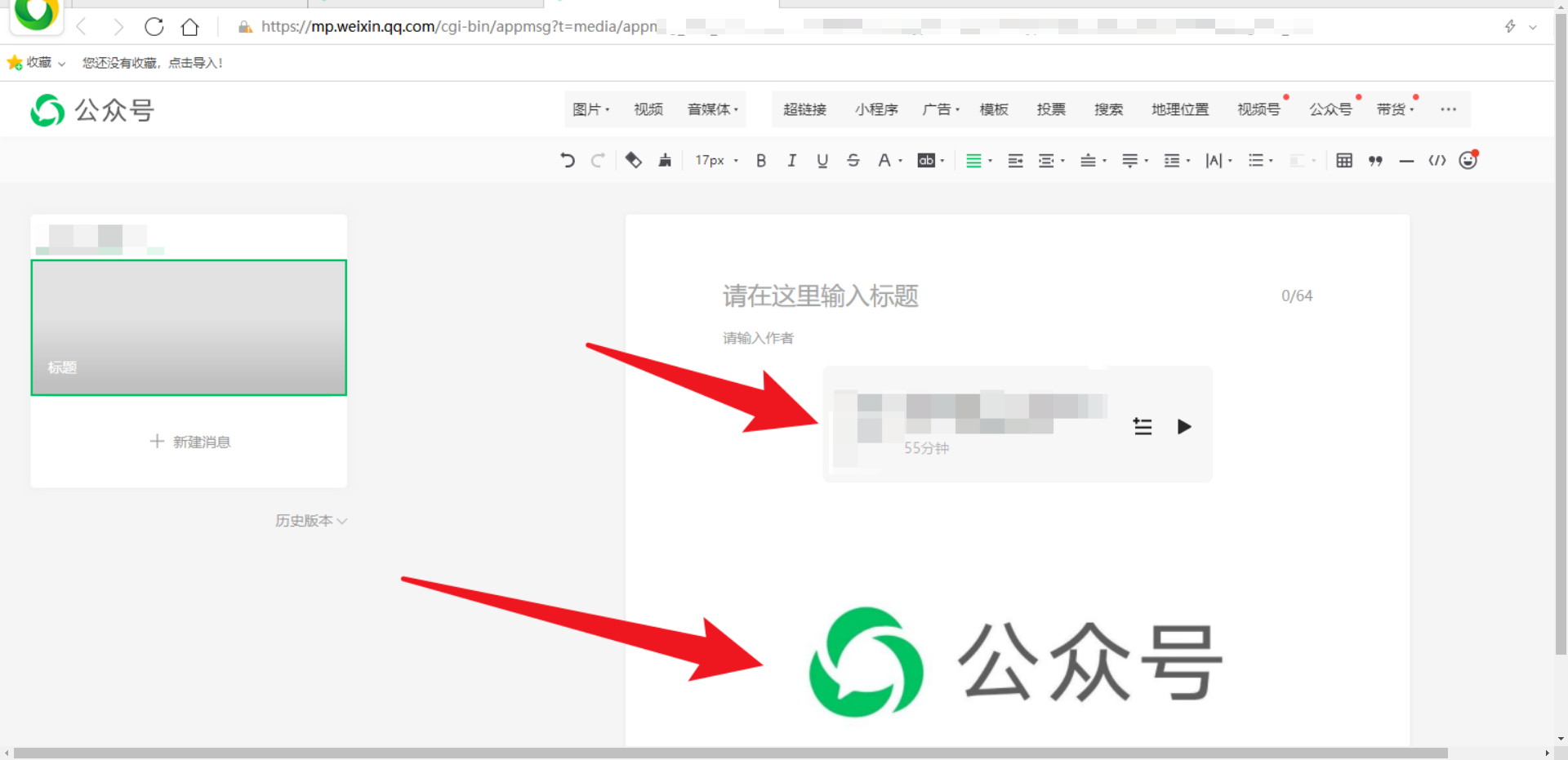Click the import favorites link

[152, 63]
